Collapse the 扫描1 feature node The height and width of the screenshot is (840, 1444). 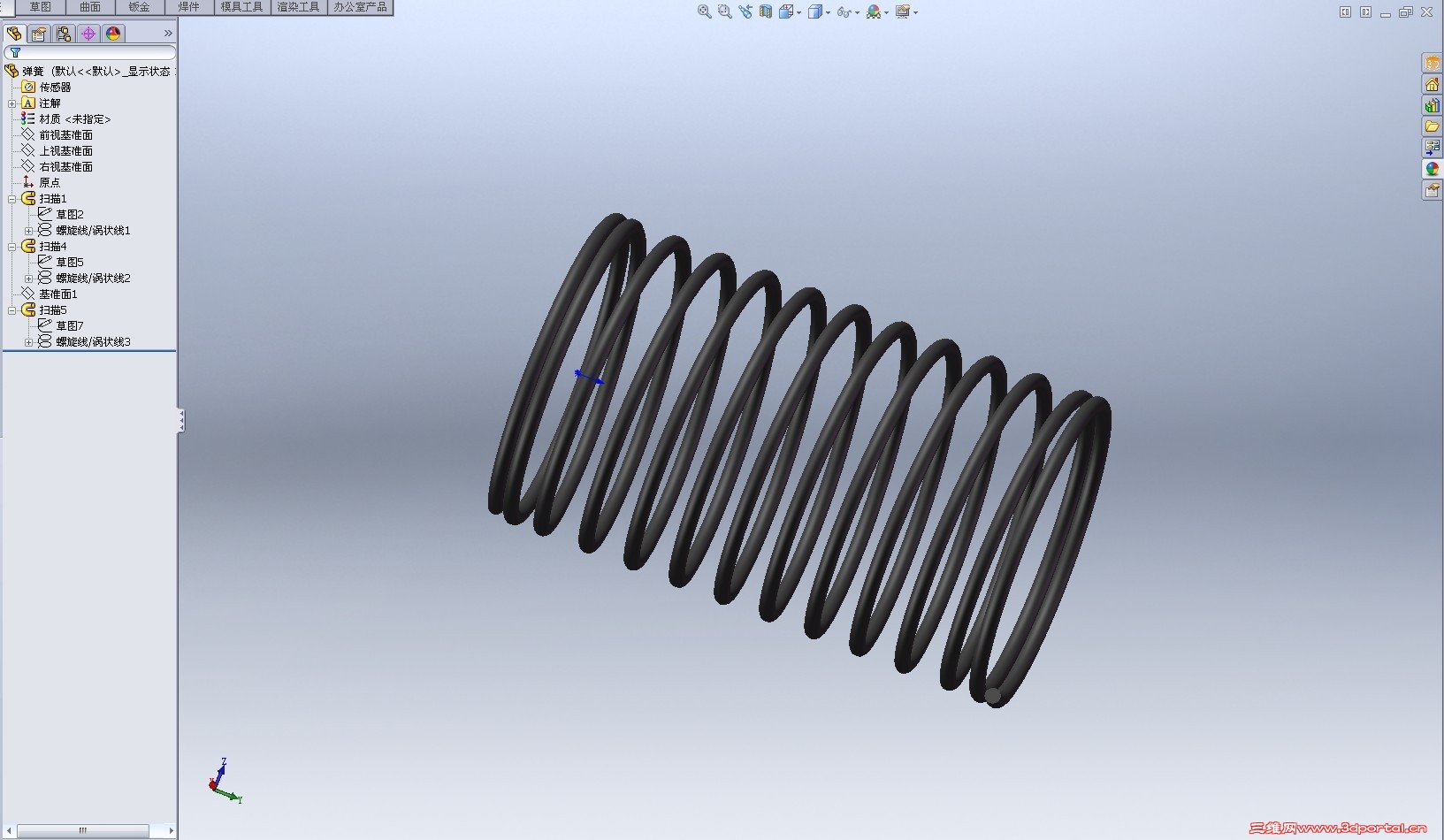[x=12, y=199]
